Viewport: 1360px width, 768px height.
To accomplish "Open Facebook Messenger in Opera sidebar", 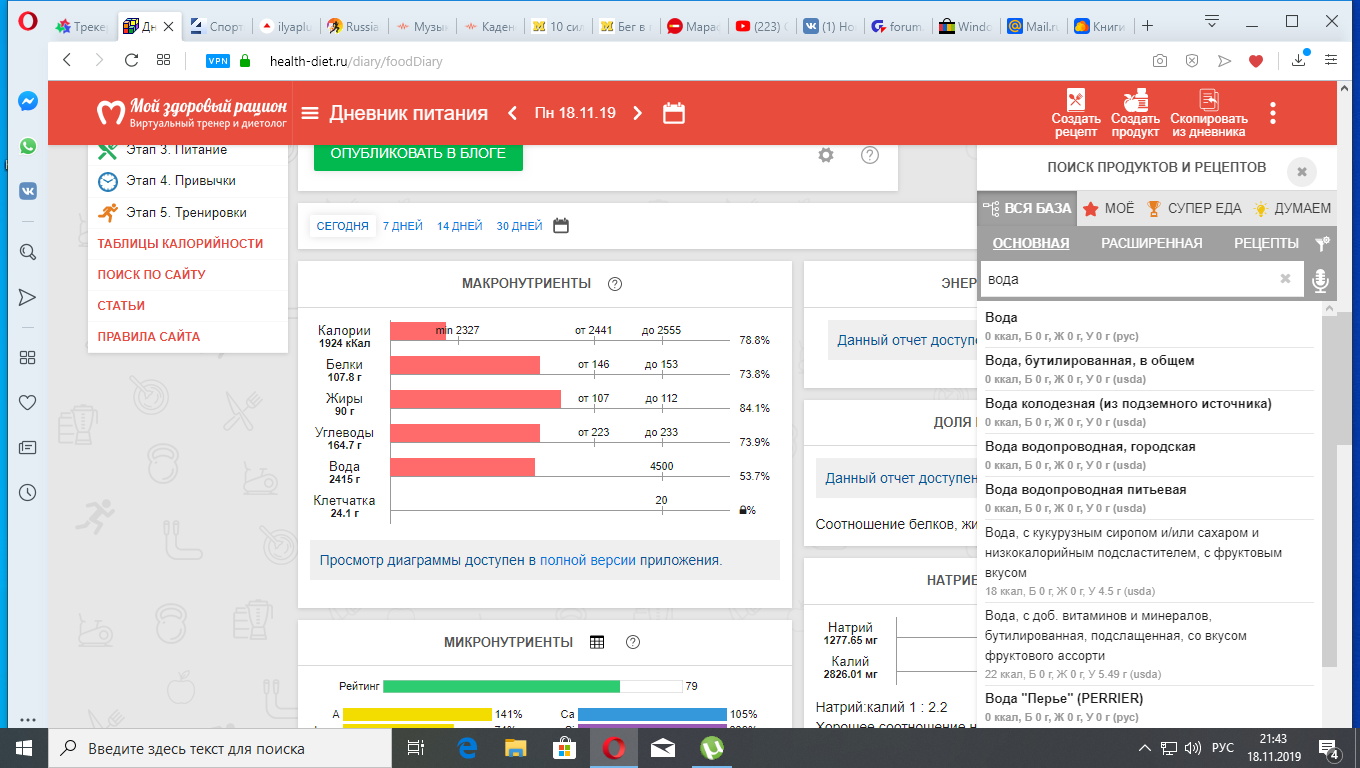I will [x=27, y=101].
